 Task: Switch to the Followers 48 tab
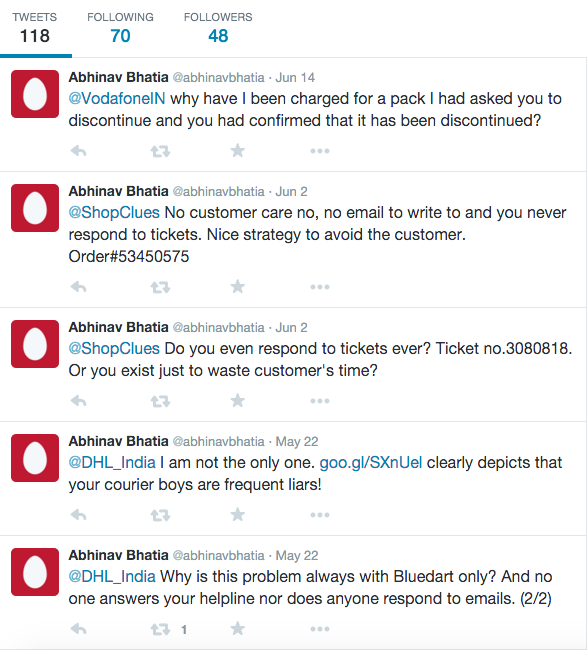218,28
